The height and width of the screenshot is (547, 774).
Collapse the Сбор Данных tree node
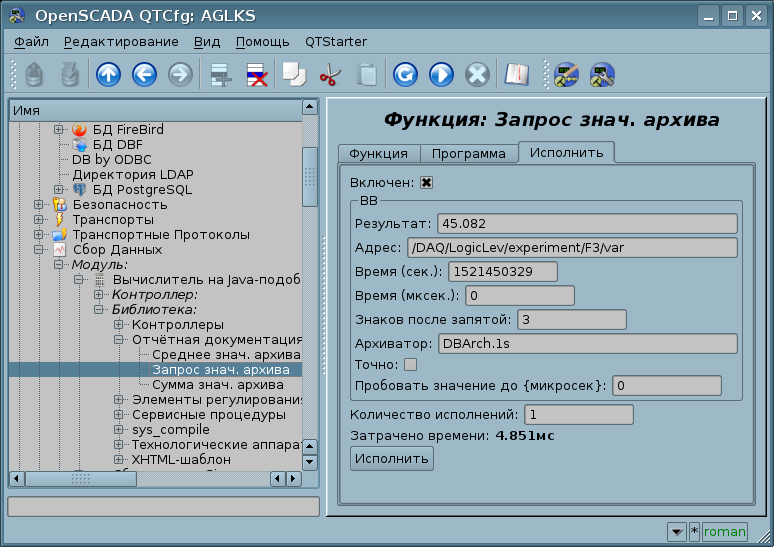39,250
